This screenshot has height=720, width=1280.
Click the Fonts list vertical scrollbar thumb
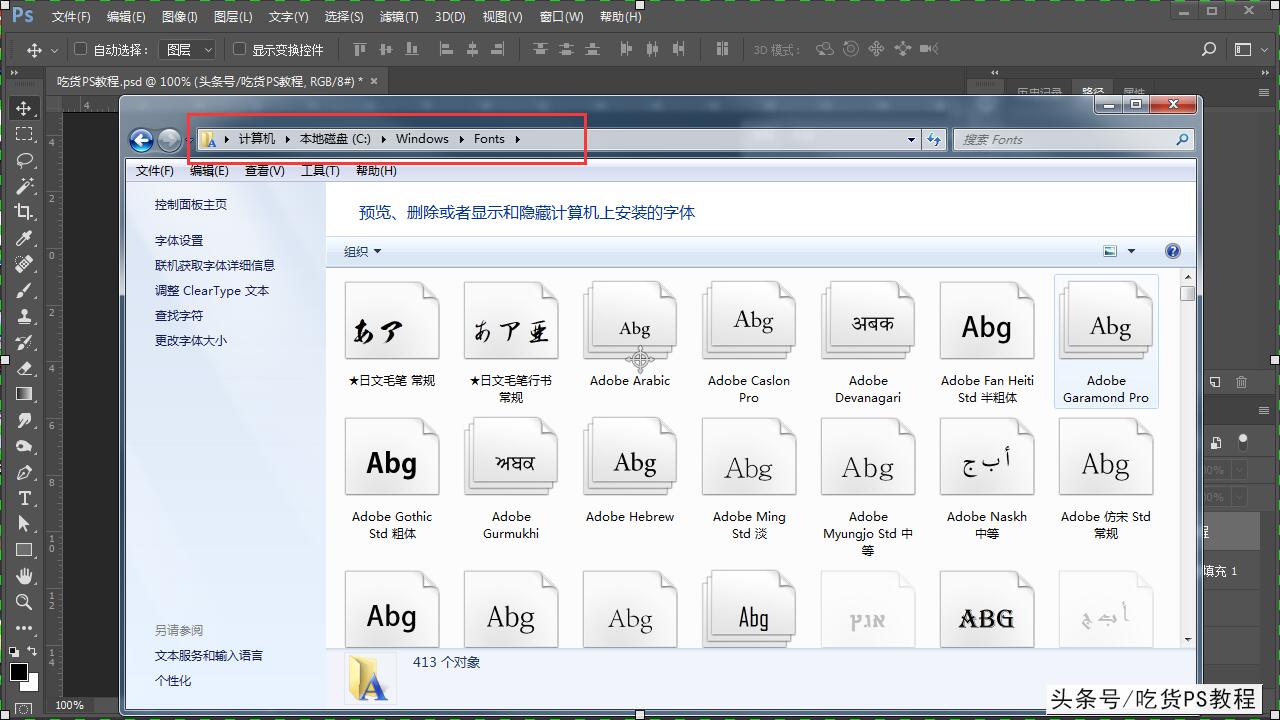point(1187,293)
